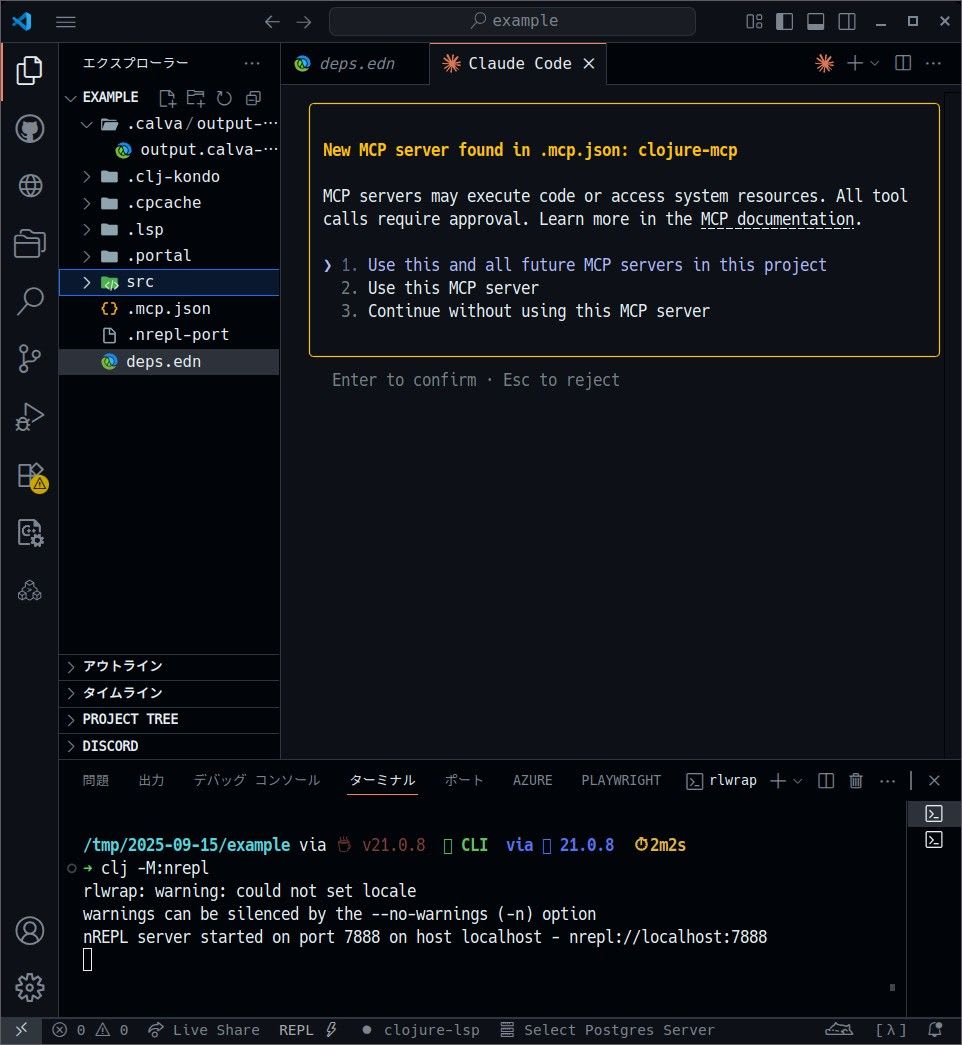The height and width of the screenshot is (1045, 962).
Task: Open .mcp.json file in Explorer
Action: [x=169, y=309]
